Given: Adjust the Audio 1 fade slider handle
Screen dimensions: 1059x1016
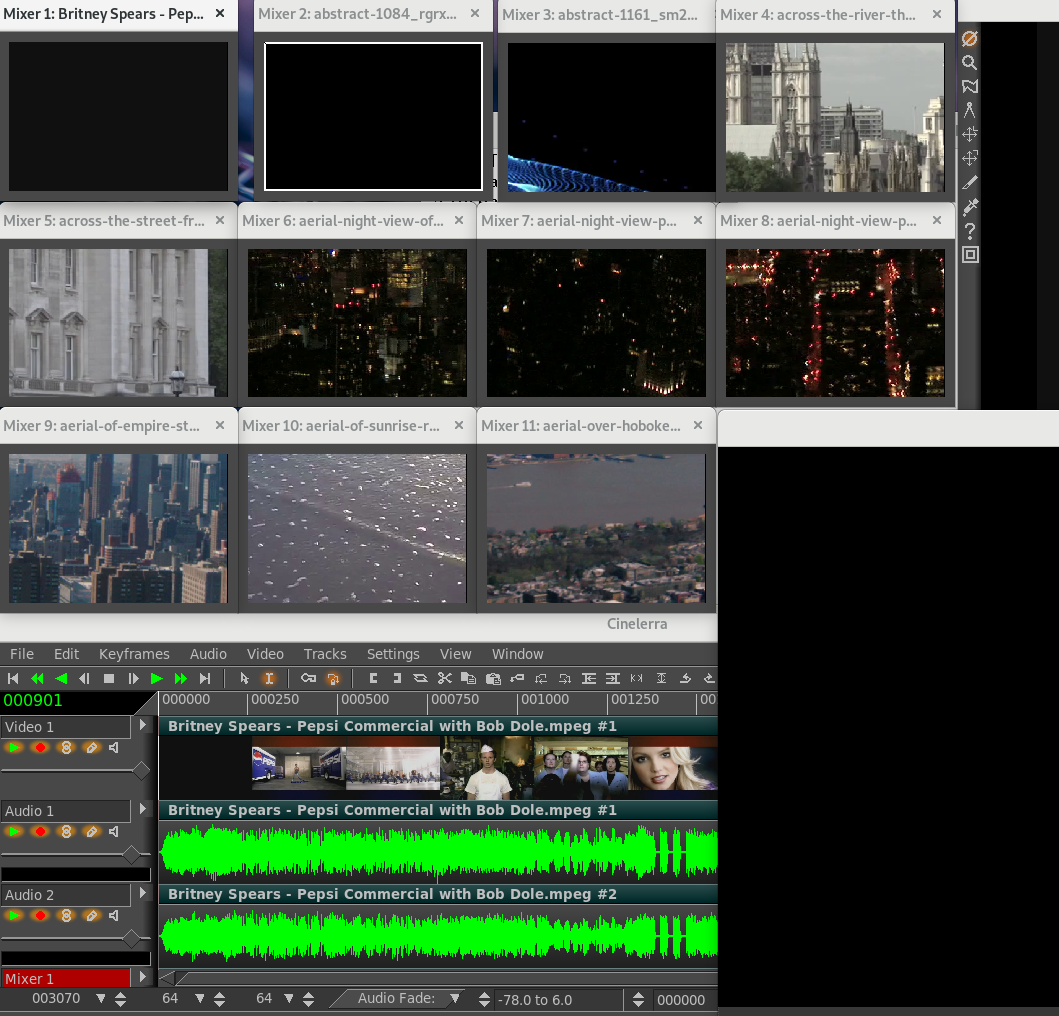Looking at the screenshot, I should click(x=131, y=854).
